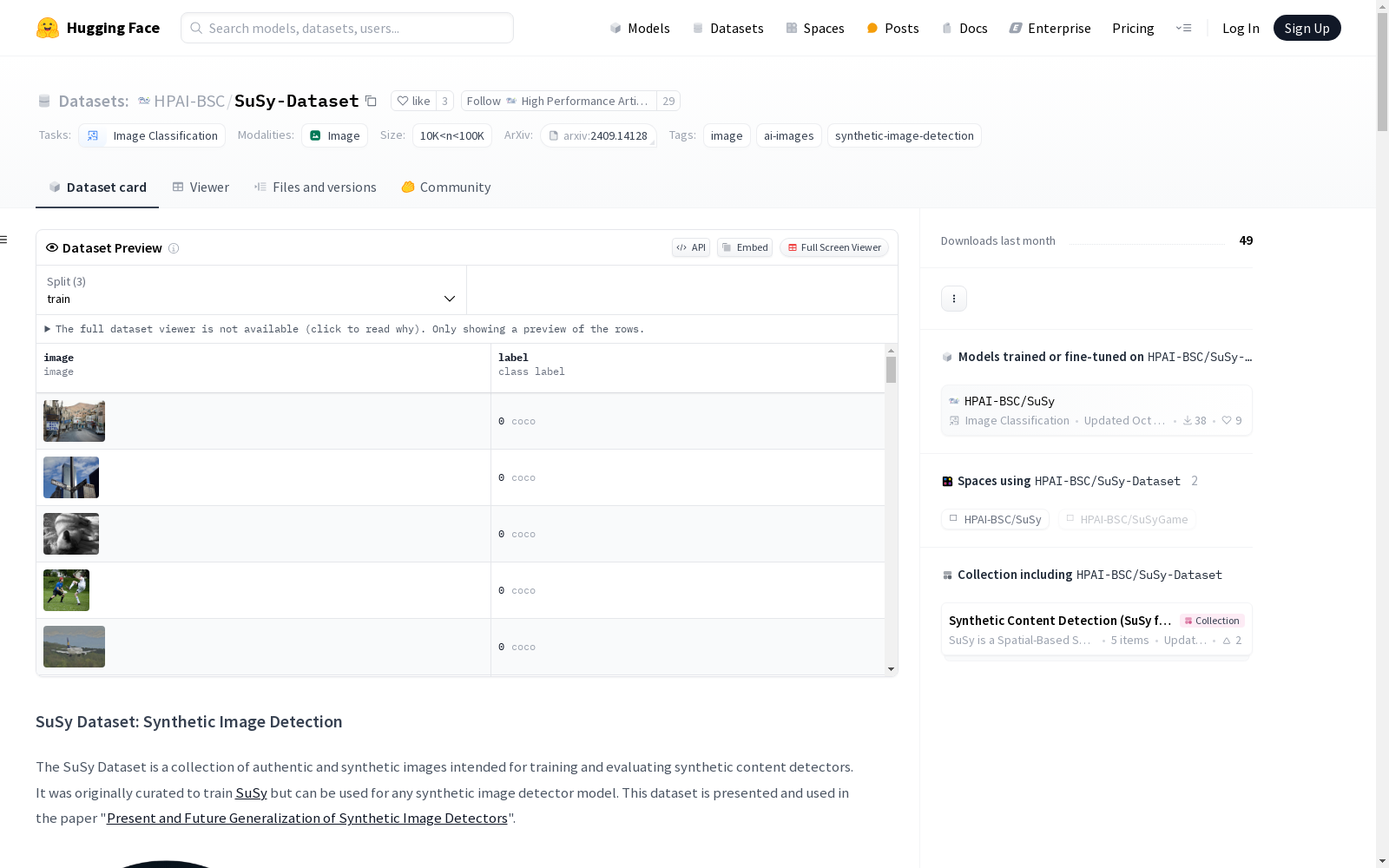
Task: Click the ai-images tag
Action: pos(789,135)
